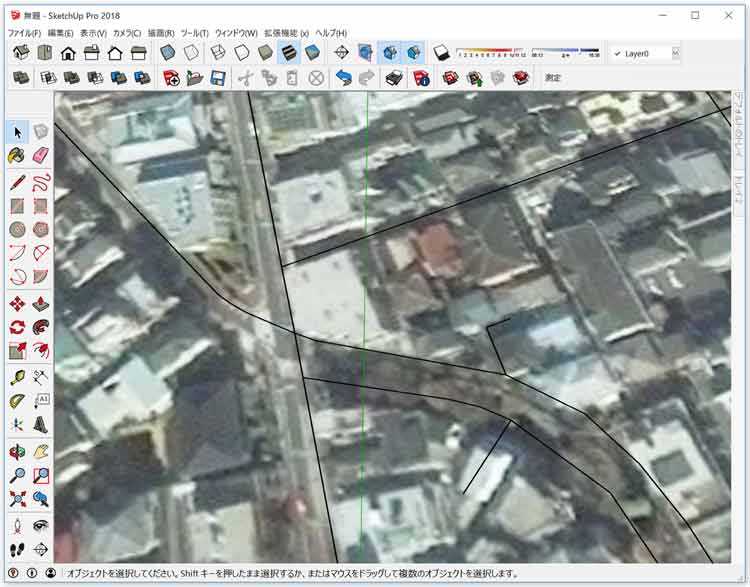
Task: Pick the Tape Measure tool
Action: click(18, 378)
